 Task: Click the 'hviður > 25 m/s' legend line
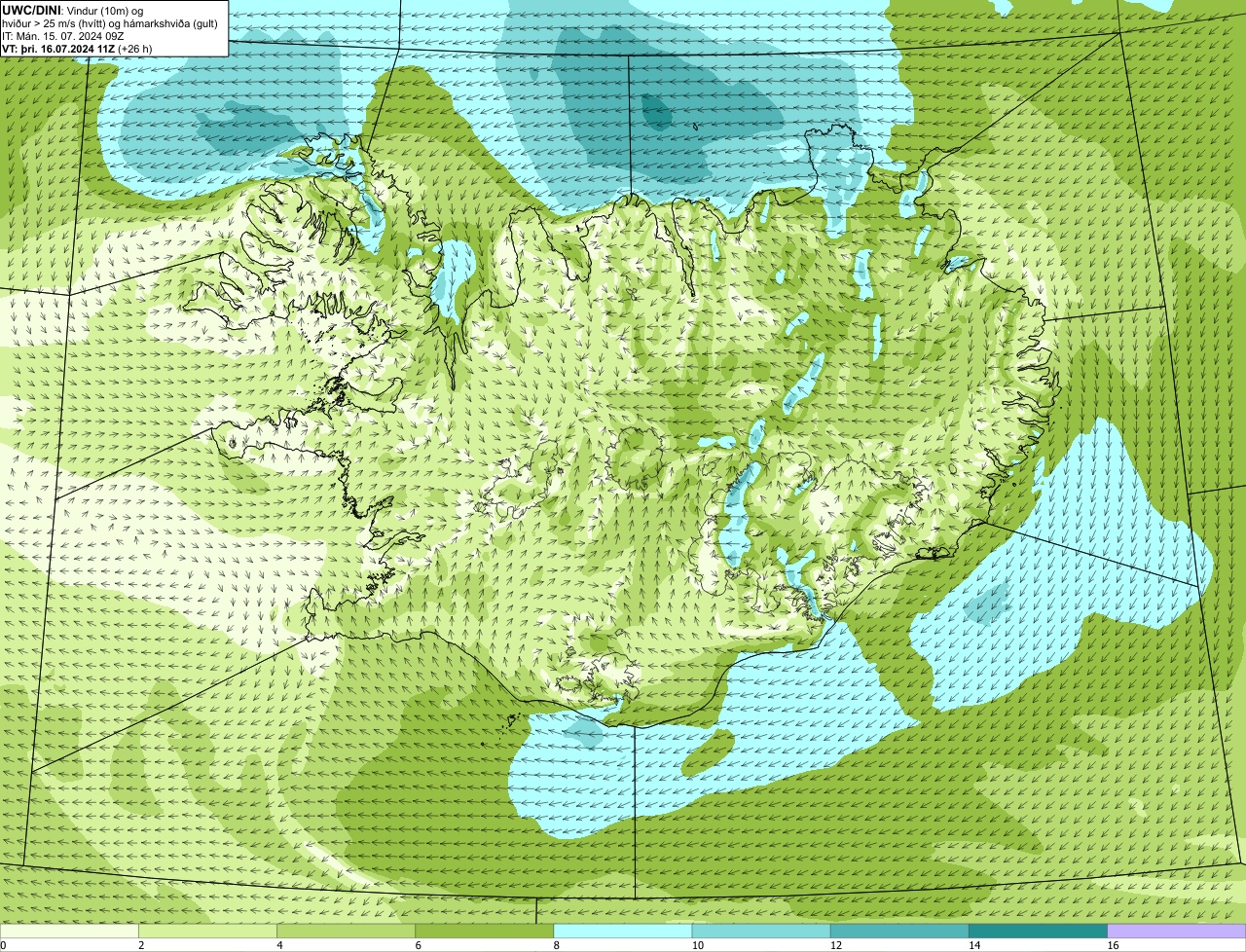111,23
